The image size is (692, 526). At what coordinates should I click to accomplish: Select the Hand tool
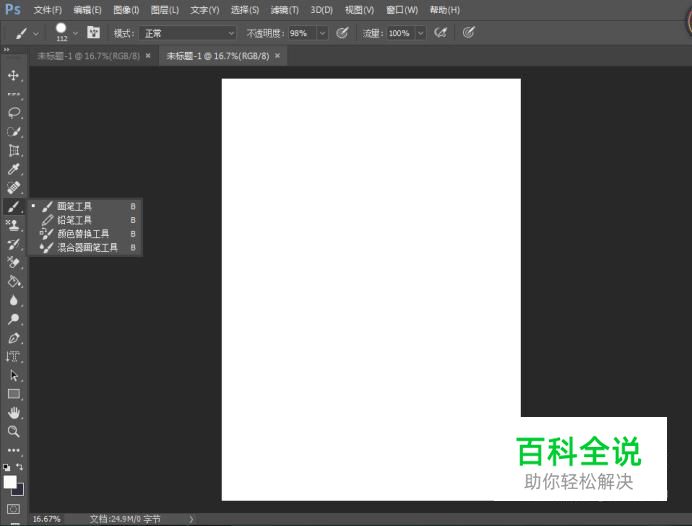coord(13,413)
